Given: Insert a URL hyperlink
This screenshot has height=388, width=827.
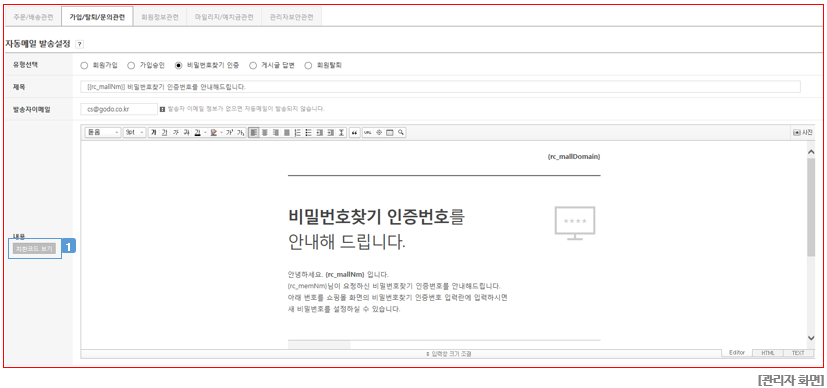Looking at the screenshot, I should [x=368, y=133].
